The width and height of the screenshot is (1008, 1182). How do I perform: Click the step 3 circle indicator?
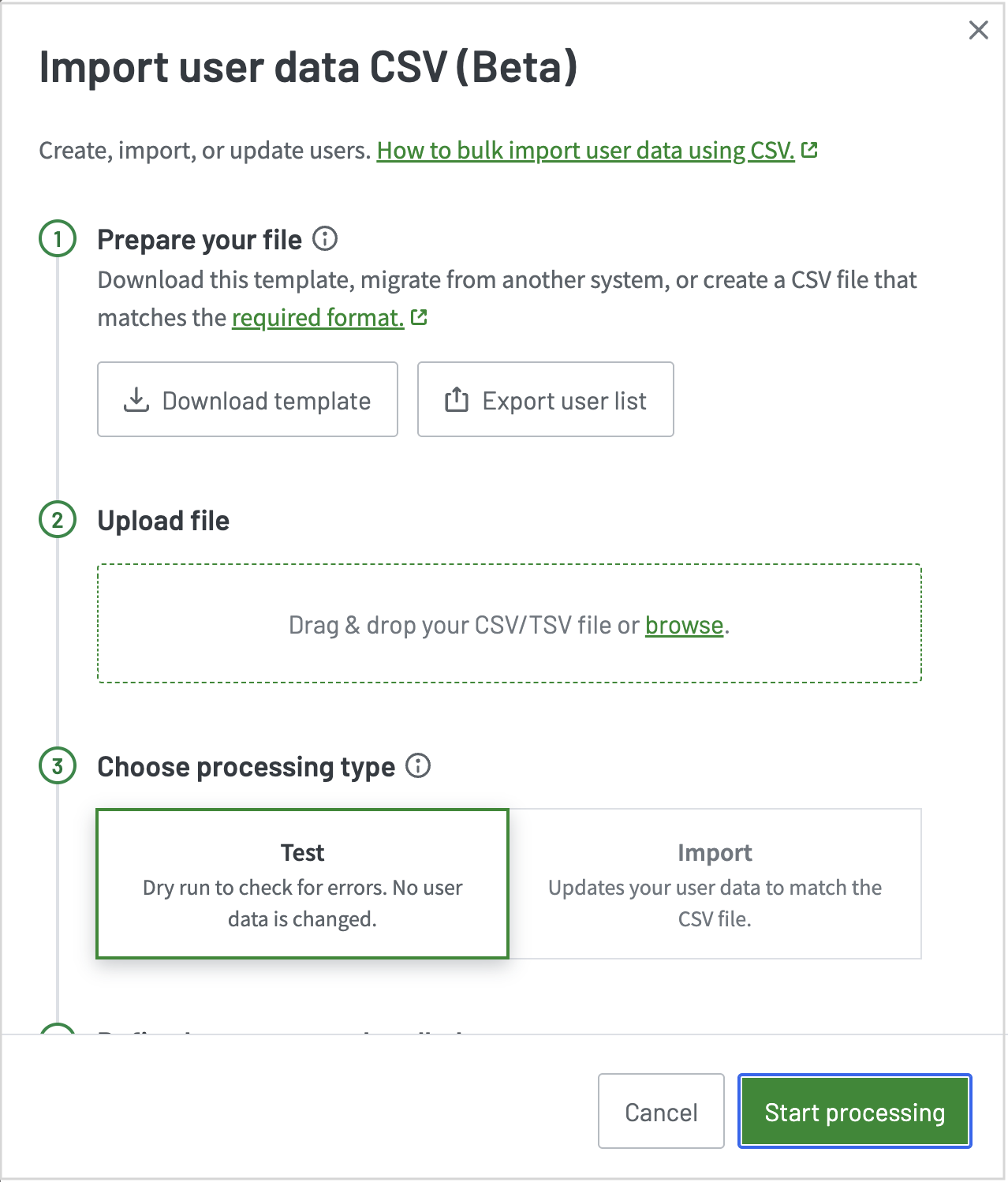pos(56,766)
